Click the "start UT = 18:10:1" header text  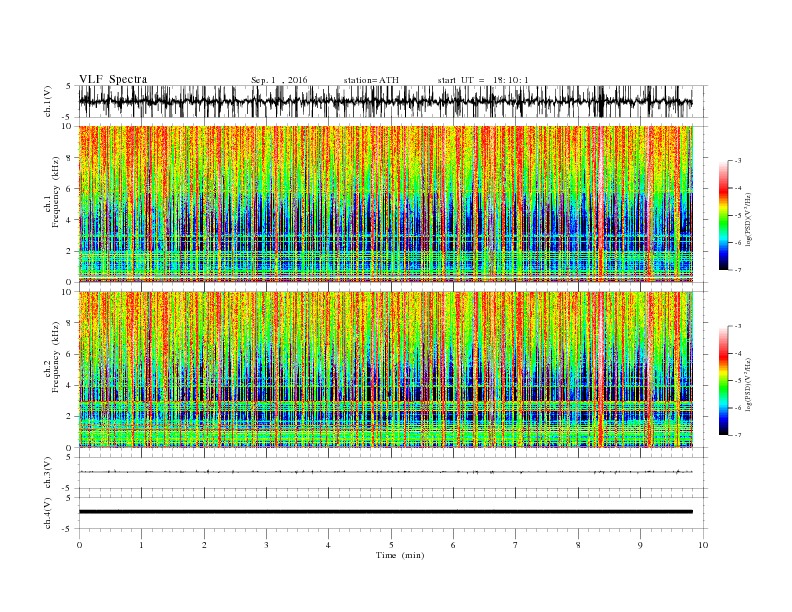coord(483,80)
